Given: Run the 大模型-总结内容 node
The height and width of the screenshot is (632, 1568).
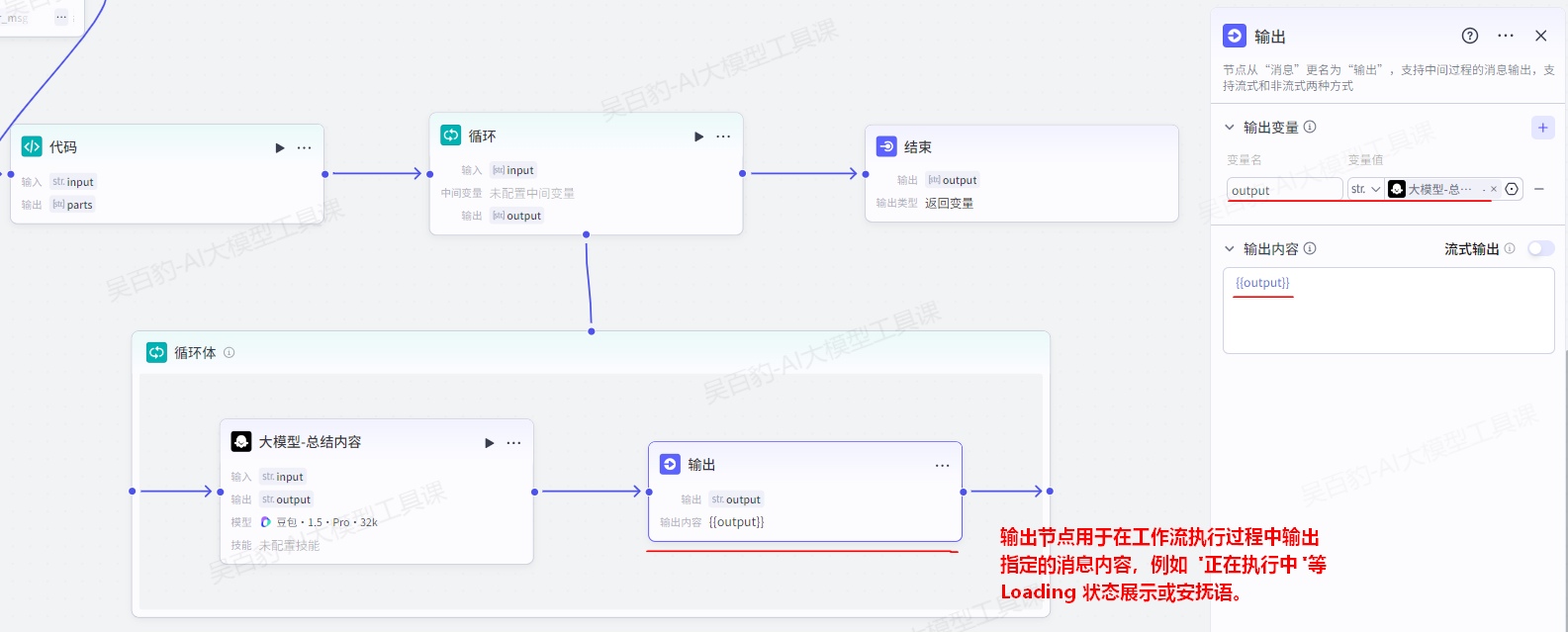Looking at the screenshot, I should (x=490, y=443).
